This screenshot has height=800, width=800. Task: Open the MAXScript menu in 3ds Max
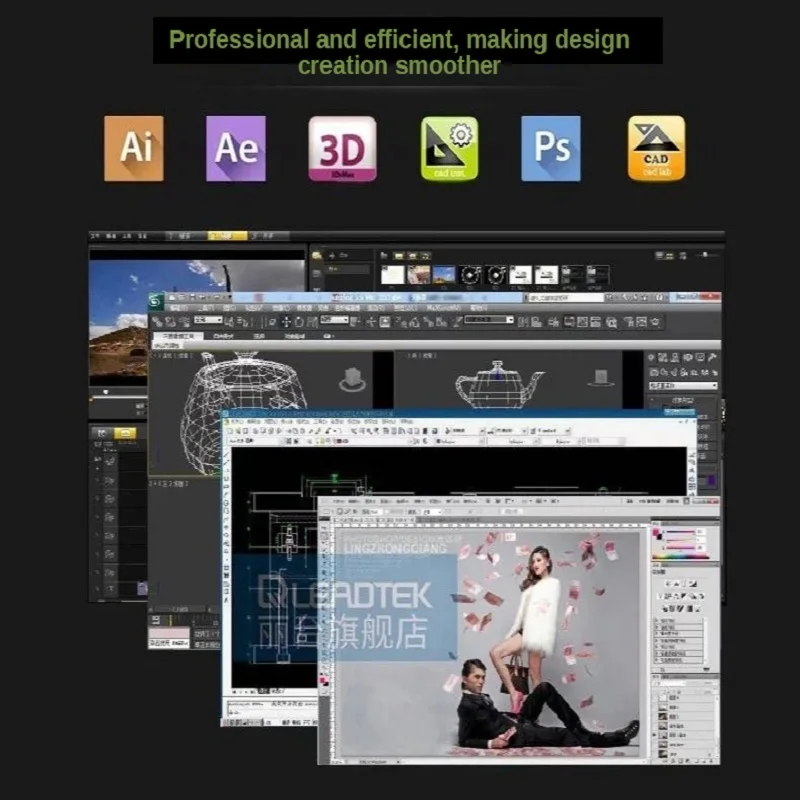click(x=442, y=308)
